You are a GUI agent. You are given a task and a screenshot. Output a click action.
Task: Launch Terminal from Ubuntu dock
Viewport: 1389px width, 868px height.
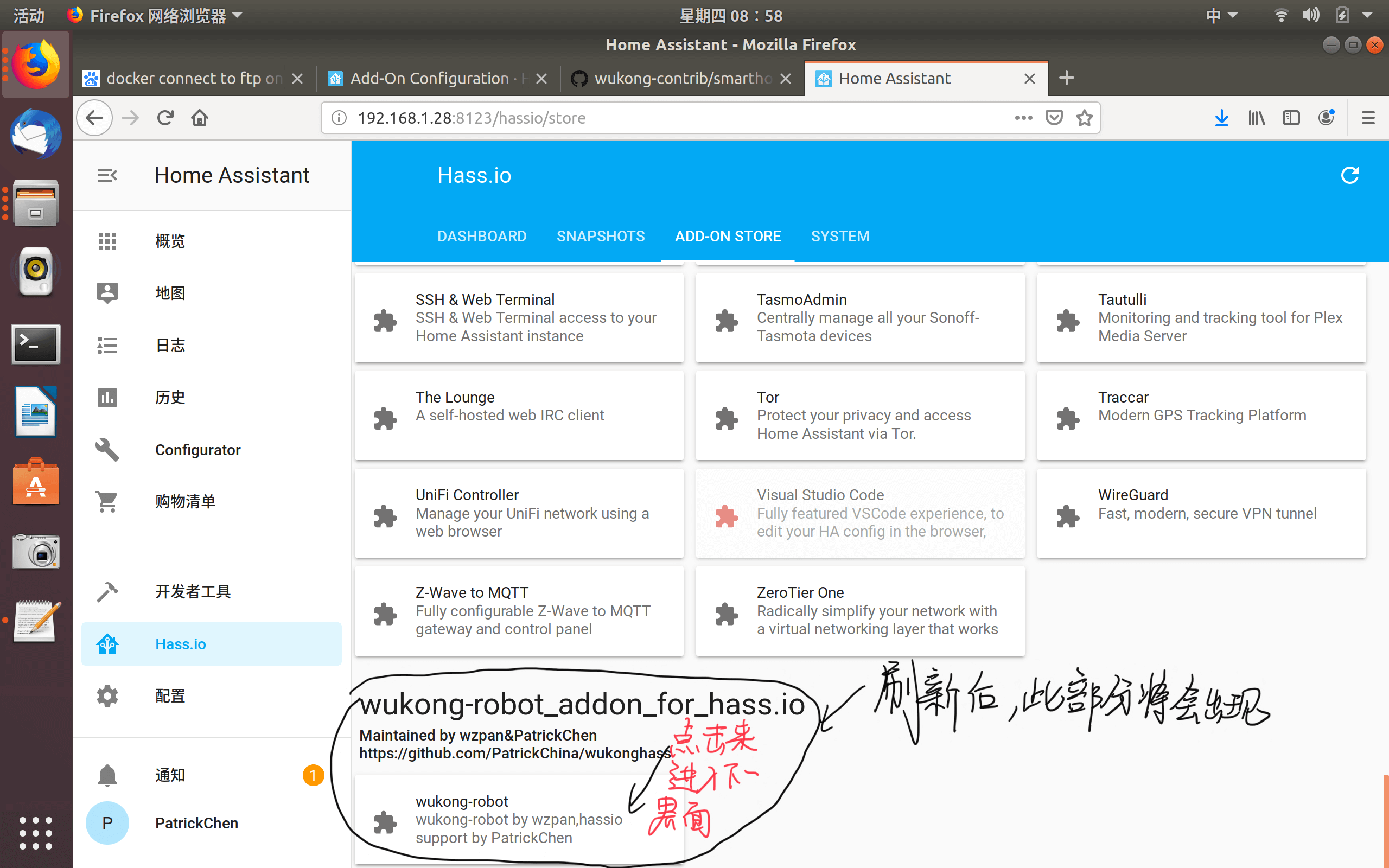36,344
